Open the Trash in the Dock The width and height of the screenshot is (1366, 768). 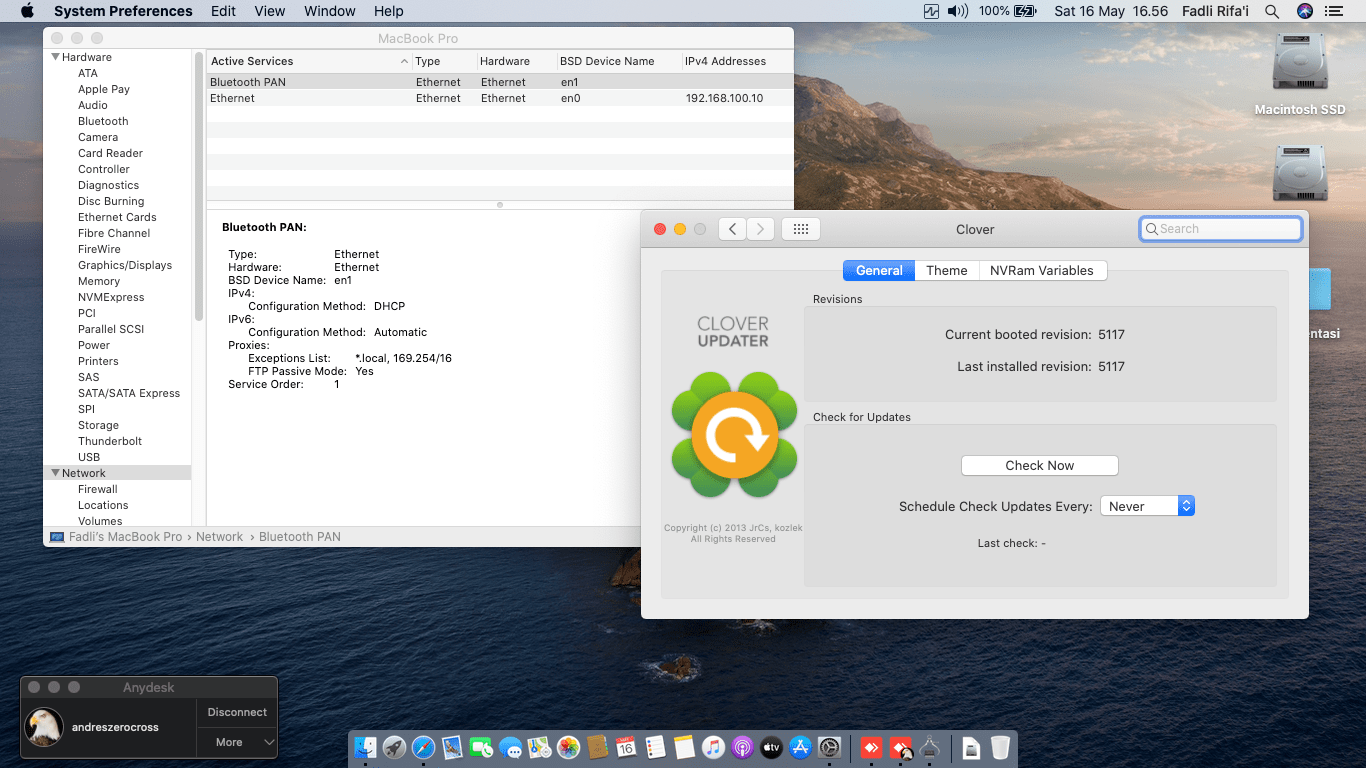(1001, 747)
